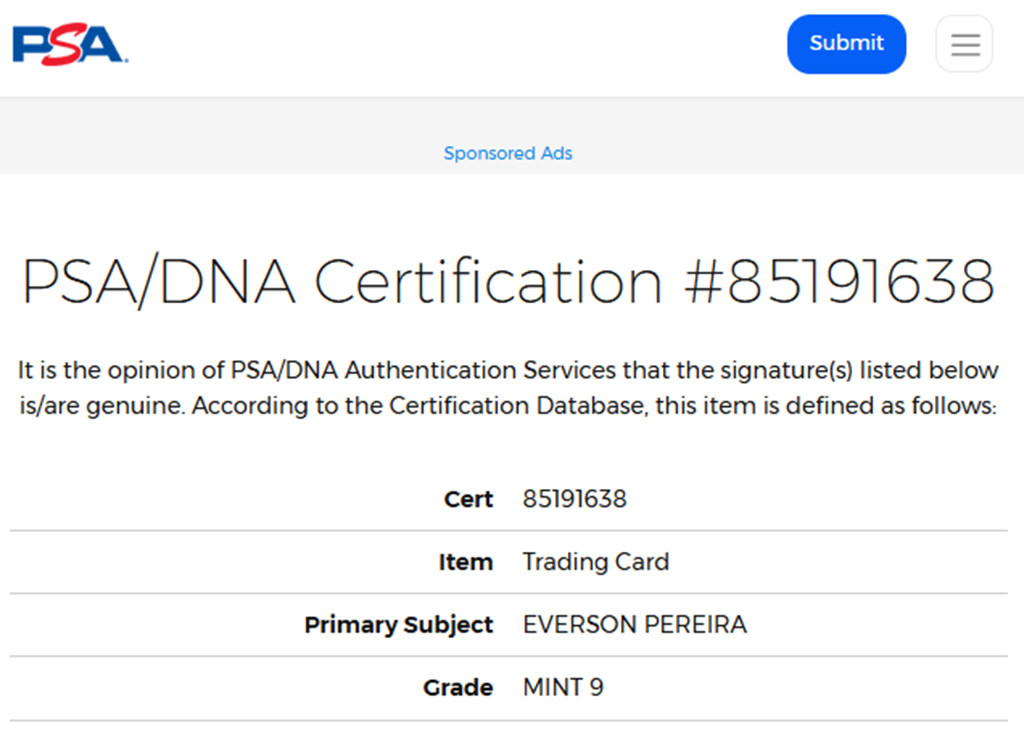The width and height of the screenshot is (1024, 752).
Task: Select the cert value 85191638 in table
Action: tap(574, 499)
